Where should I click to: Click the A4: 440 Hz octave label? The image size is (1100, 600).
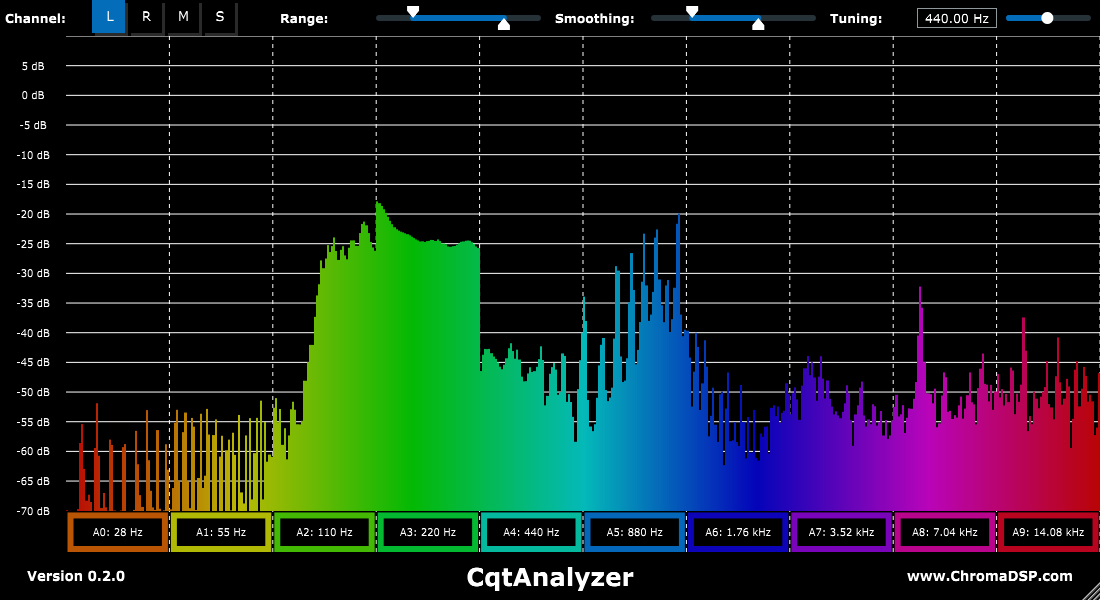pos(531,532)
